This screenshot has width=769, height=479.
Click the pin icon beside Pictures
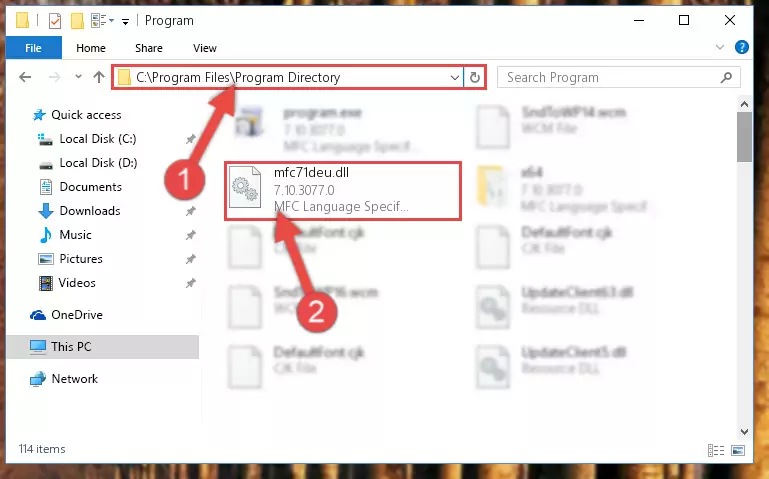point(191,259)
